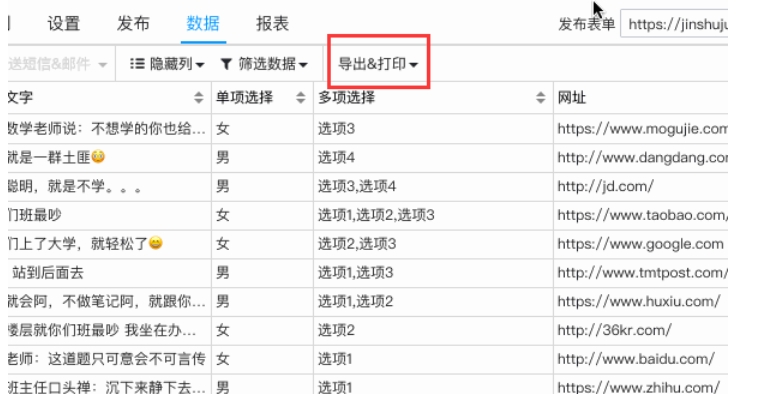Sort by the 单项选择 column arrows
Viewport: 768px width, 394px height.
pyautogui.click(x=301, y=97)
